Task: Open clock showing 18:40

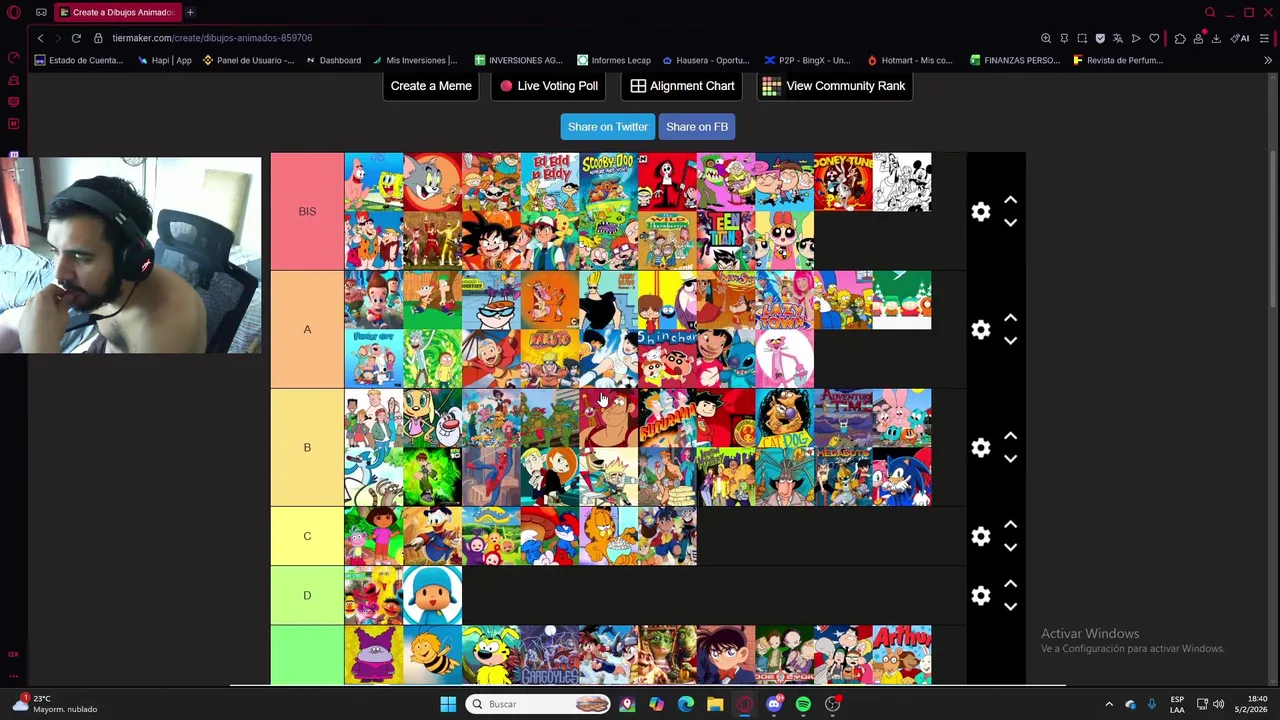Action: [x=1249, y=704]
